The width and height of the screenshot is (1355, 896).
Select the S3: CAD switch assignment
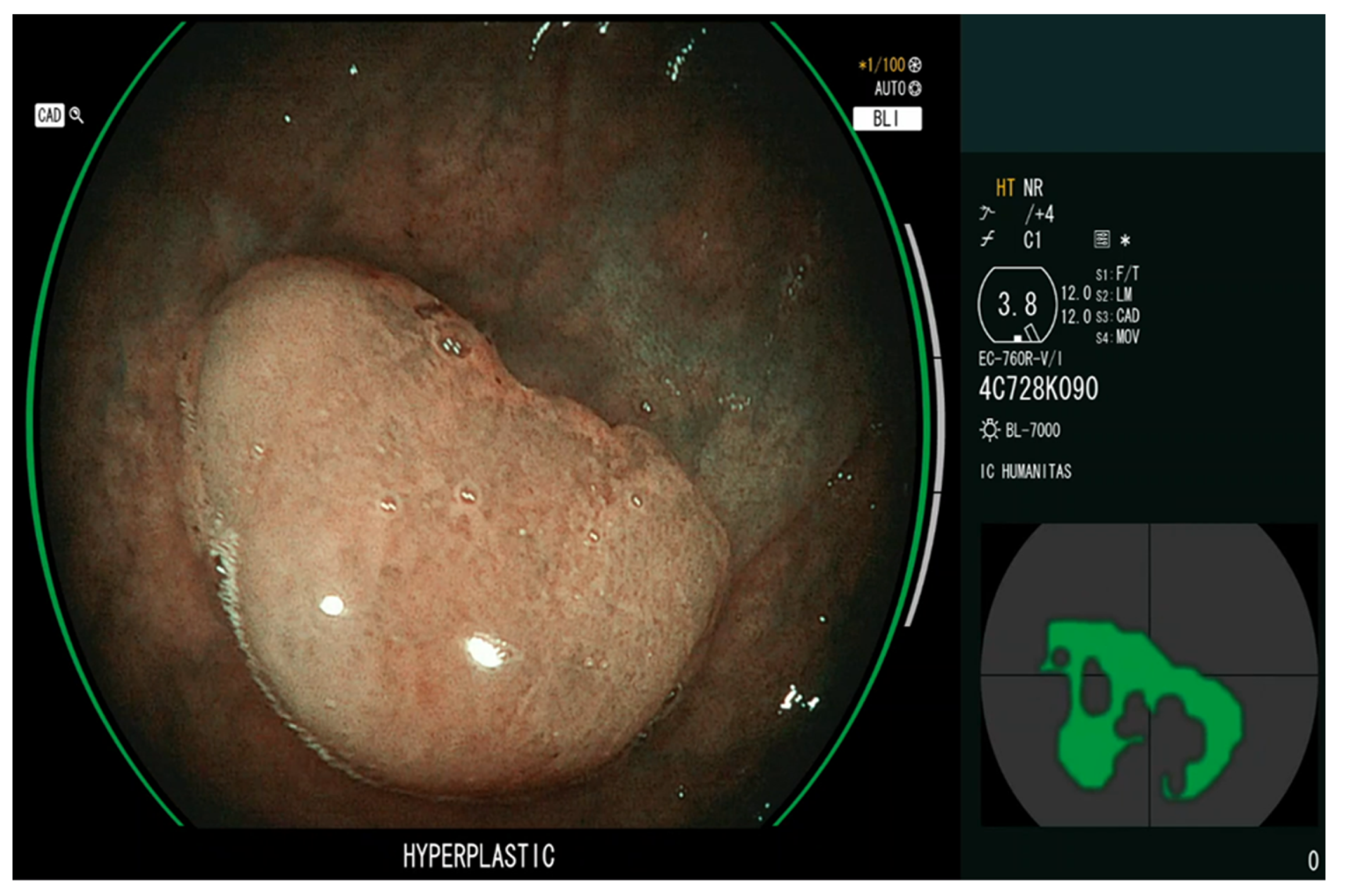[1117, 316]
